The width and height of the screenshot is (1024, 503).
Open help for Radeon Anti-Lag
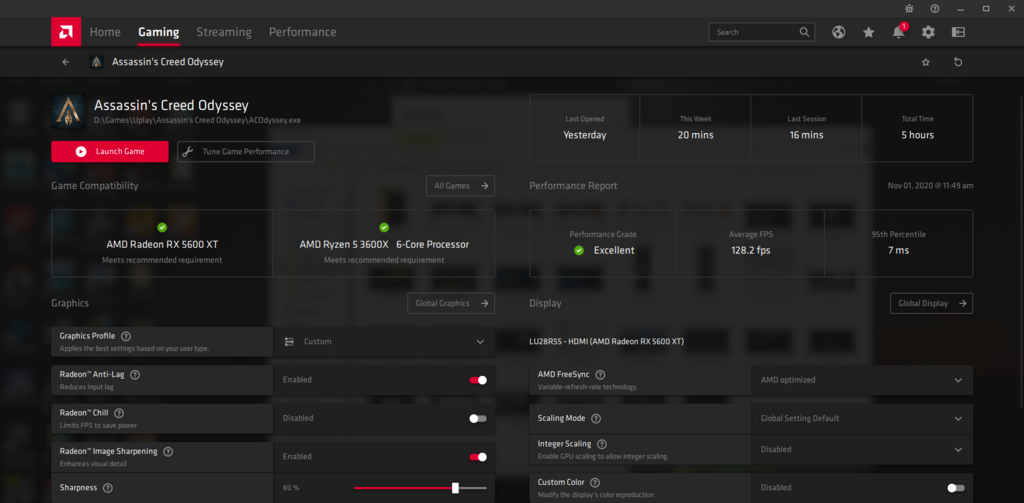tap(135, 374)
